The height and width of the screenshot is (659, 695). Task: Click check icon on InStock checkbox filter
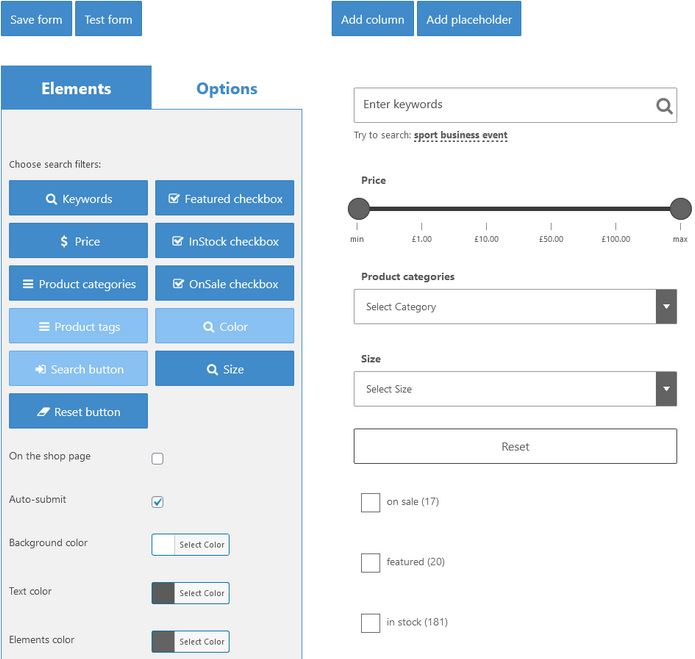coord(177,241)
